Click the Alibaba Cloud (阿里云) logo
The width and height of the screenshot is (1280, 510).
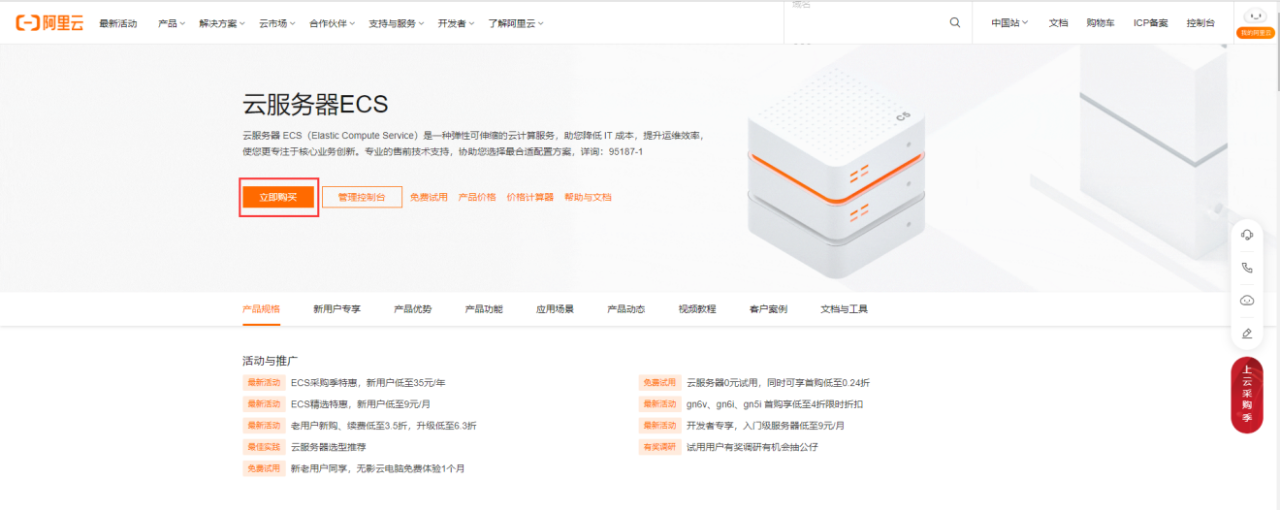click(x=49, y=23)
